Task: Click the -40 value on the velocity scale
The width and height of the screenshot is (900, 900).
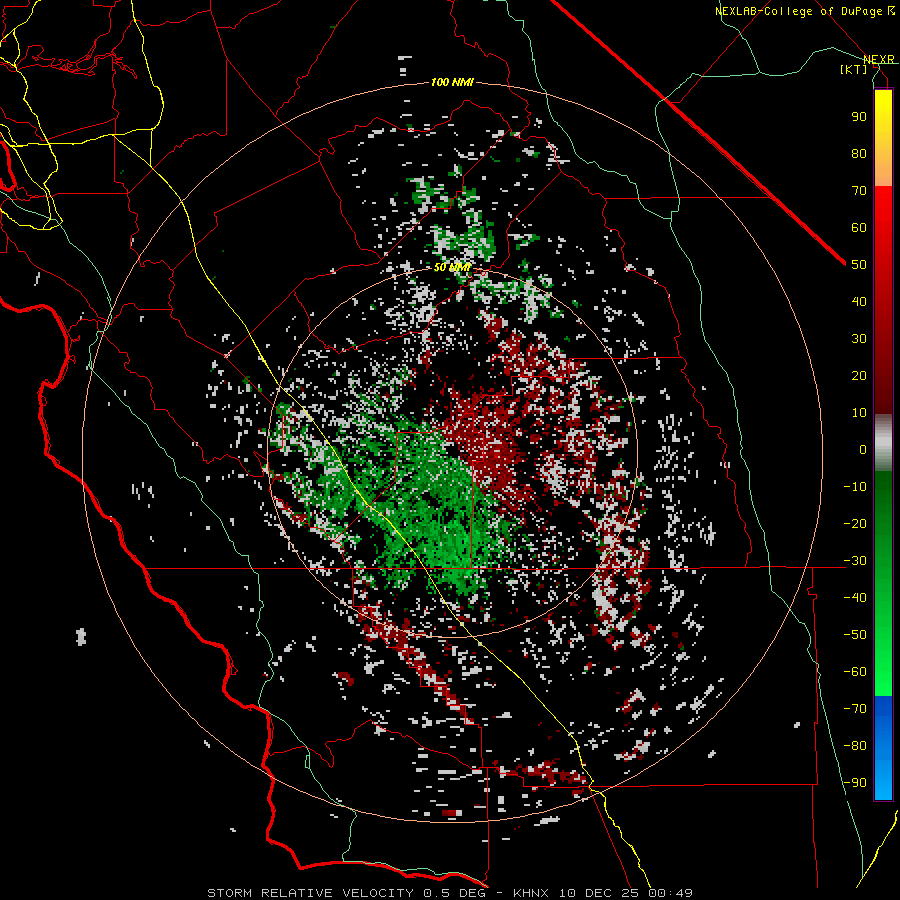Action: tap(855, 598)
